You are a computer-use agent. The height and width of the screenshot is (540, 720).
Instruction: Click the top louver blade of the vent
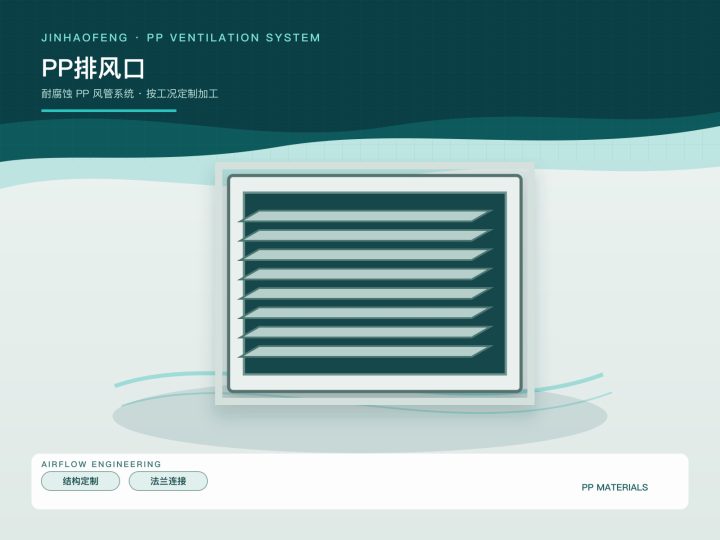[366, 216]
